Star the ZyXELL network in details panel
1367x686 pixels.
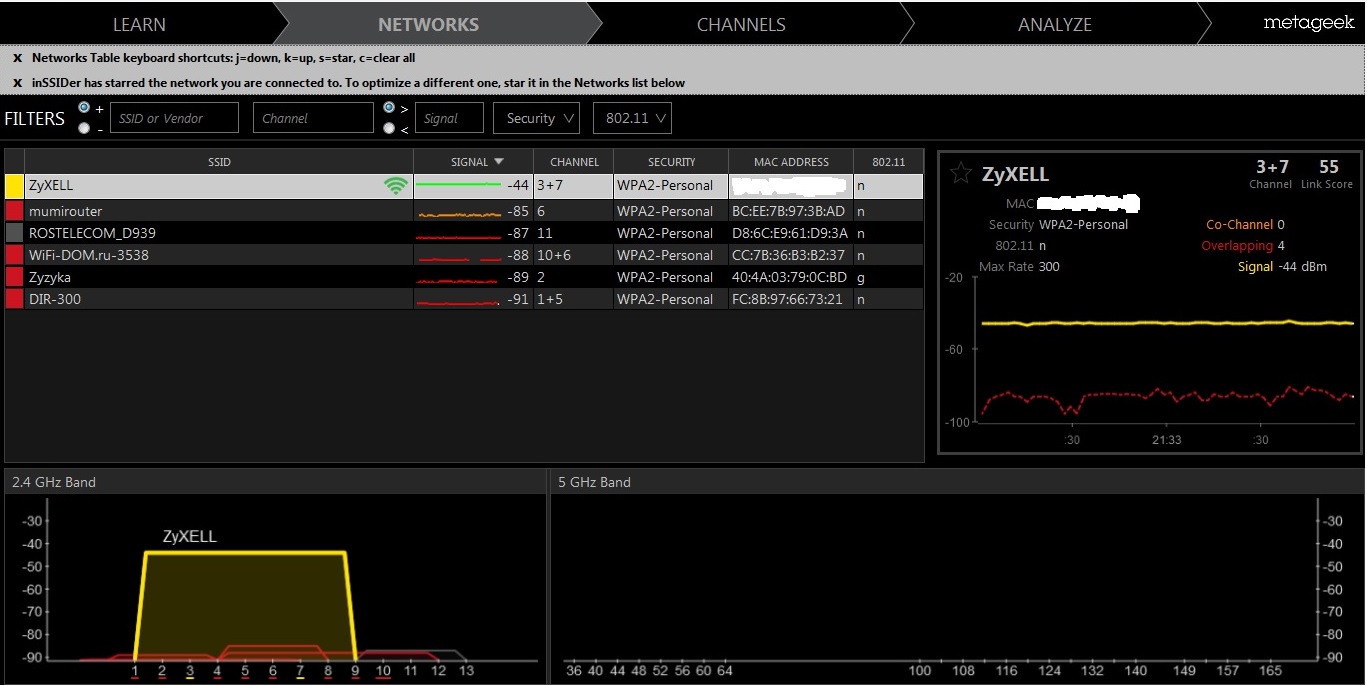(x=960, y=174)
